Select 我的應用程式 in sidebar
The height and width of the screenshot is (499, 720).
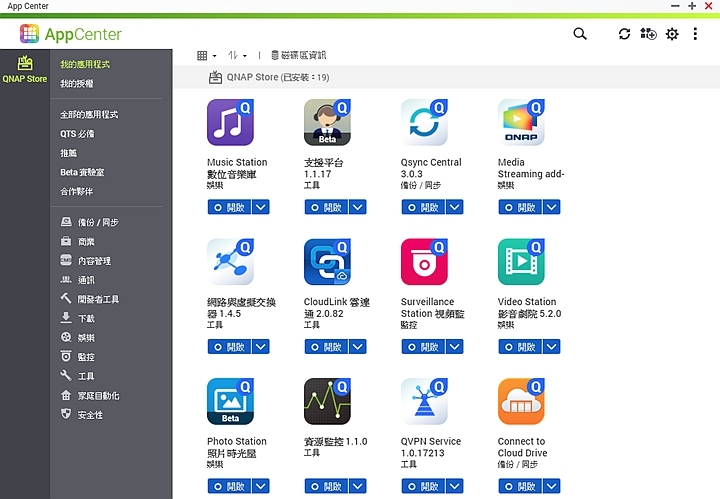[x=85, y=64]
